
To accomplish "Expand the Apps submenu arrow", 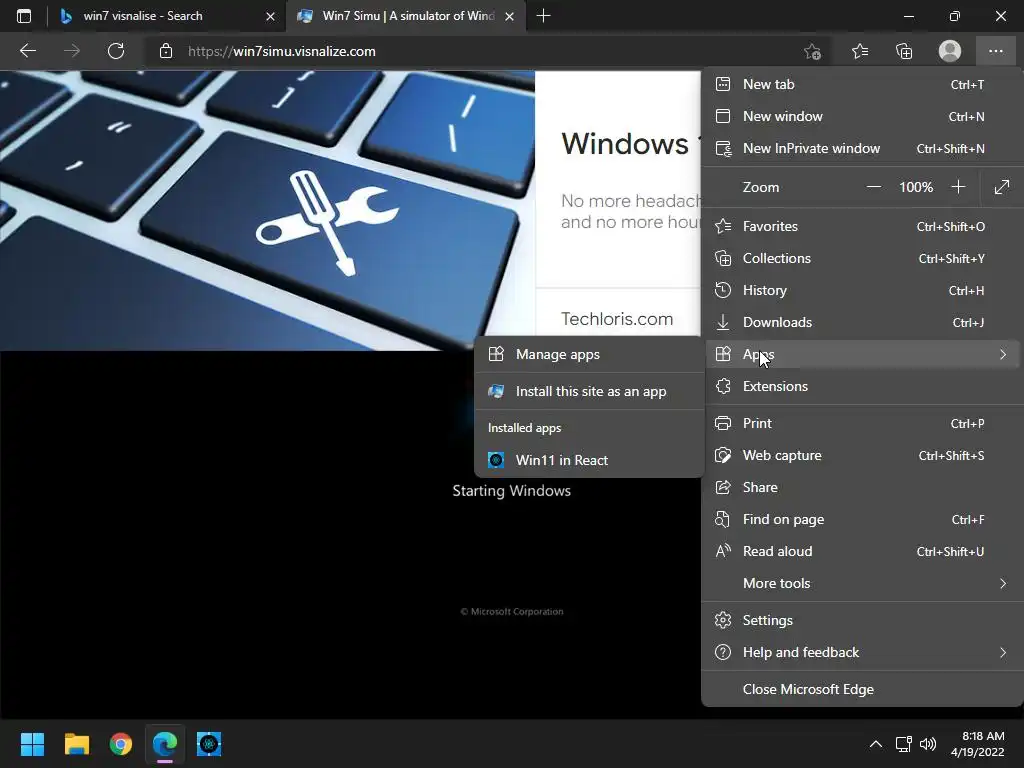I will pos(1003,354).
